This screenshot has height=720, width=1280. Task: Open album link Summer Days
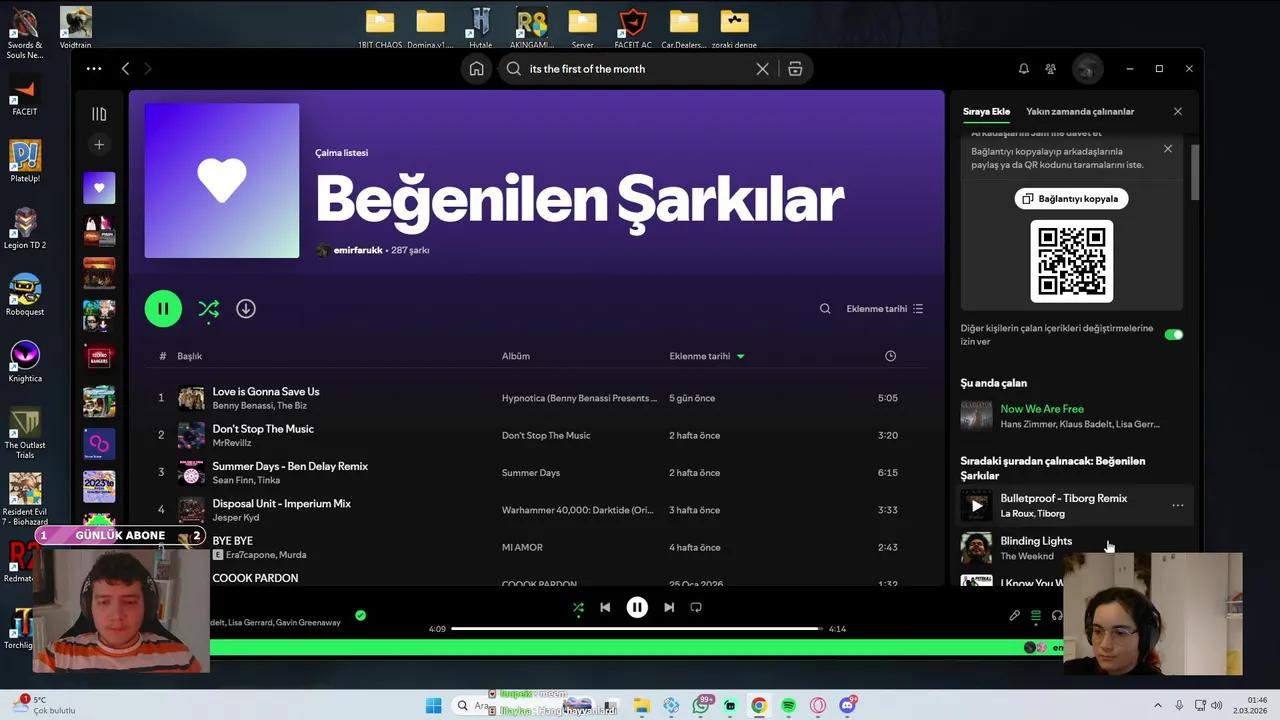pyautogui.click(x=531, y=473)
